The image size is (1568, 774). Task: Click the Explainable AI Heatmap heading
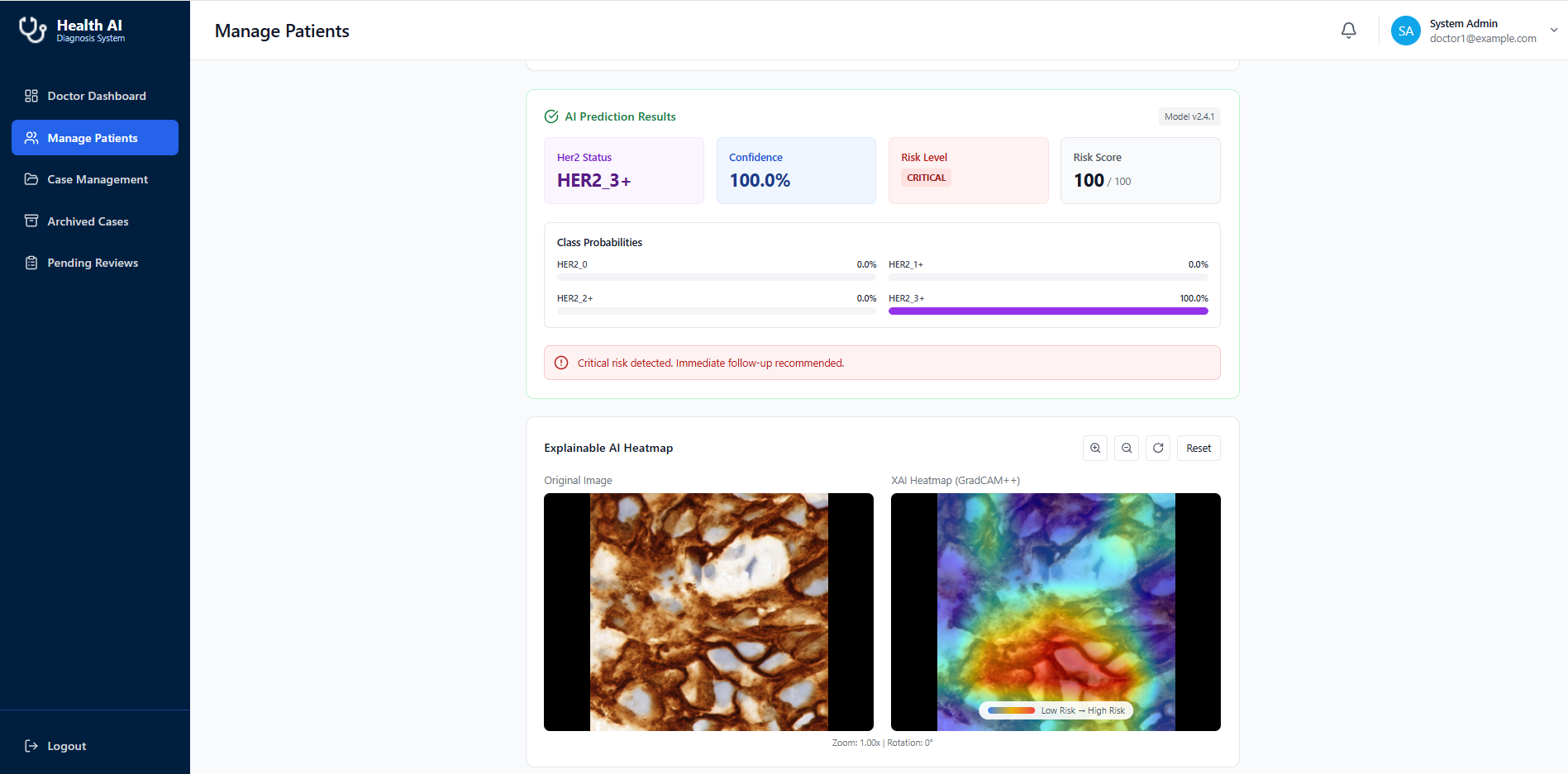608,448
